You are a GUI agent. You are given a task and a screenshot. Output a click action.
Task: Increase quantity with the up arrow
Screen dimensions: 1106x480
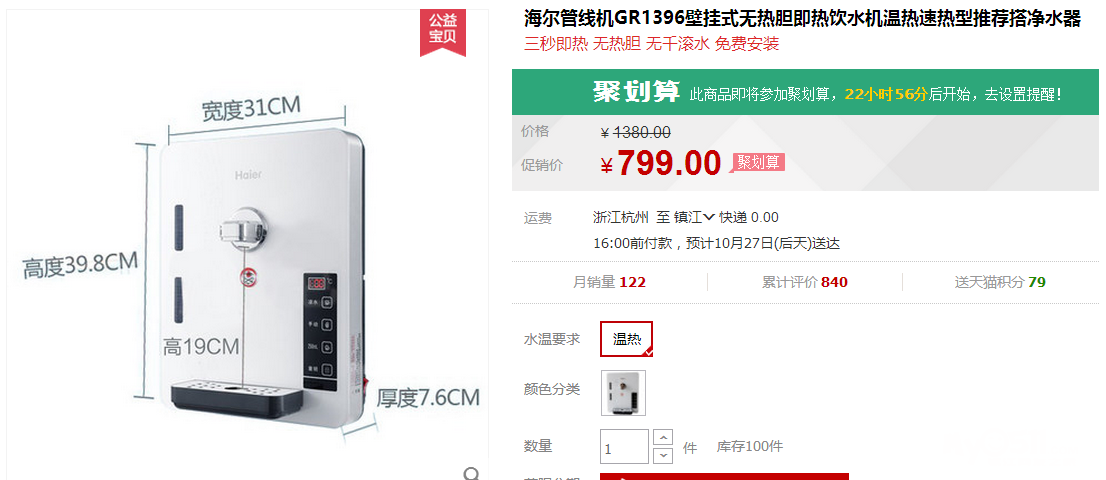(x=663, y=437)
